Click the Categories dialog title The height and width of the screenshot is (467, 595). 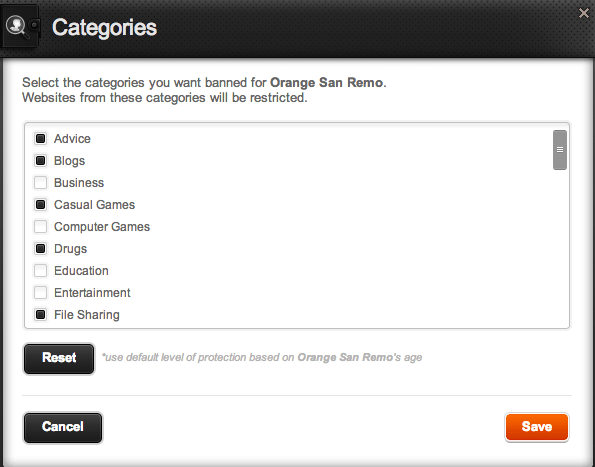(104, 28)
